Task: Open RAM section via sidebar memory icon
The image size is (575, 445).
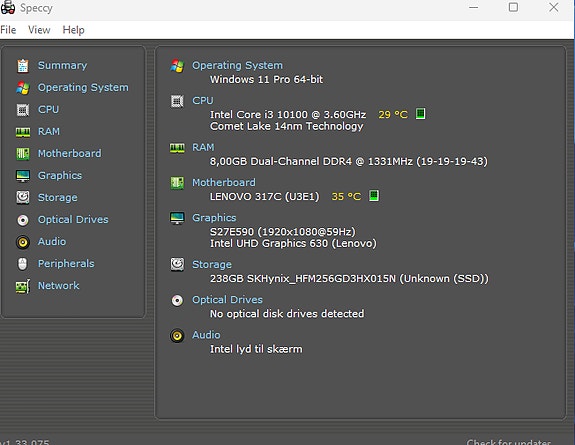Action: coord(23,132)
